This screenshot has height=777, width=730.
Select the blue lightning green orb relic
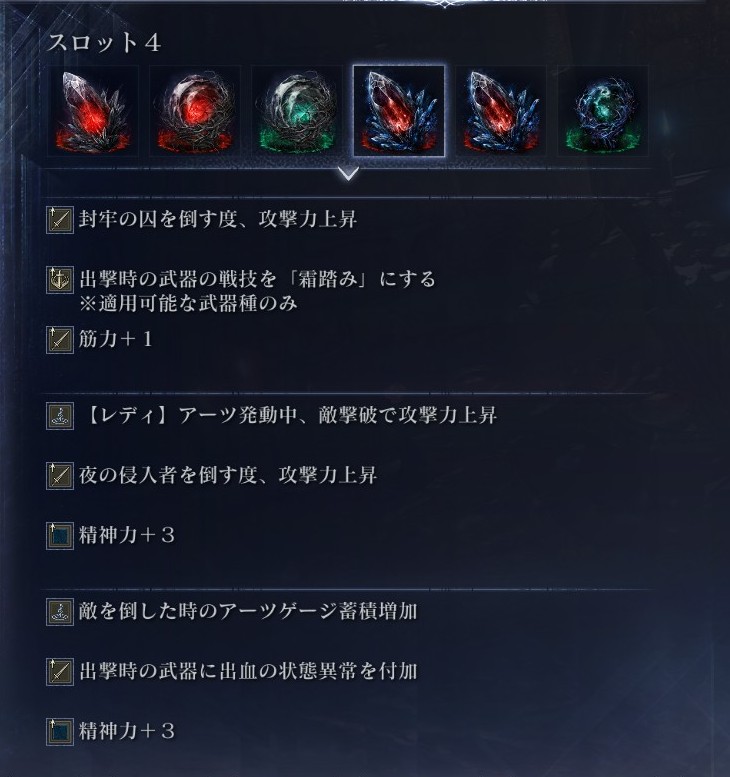coord(603,111)
